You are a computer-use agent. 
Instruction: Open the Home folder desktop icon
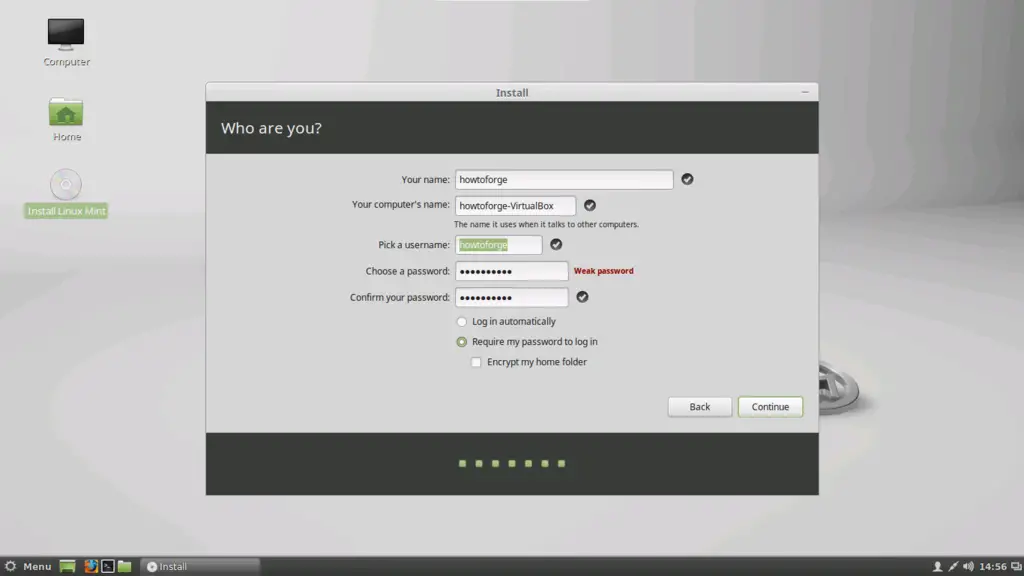(x=66, y=120)
